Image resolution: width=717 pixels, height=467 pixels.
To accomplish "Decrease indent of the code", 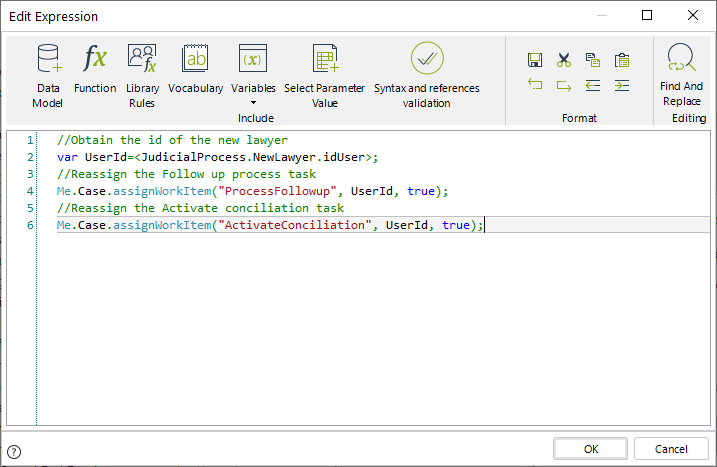I will (x=593, y=85).
